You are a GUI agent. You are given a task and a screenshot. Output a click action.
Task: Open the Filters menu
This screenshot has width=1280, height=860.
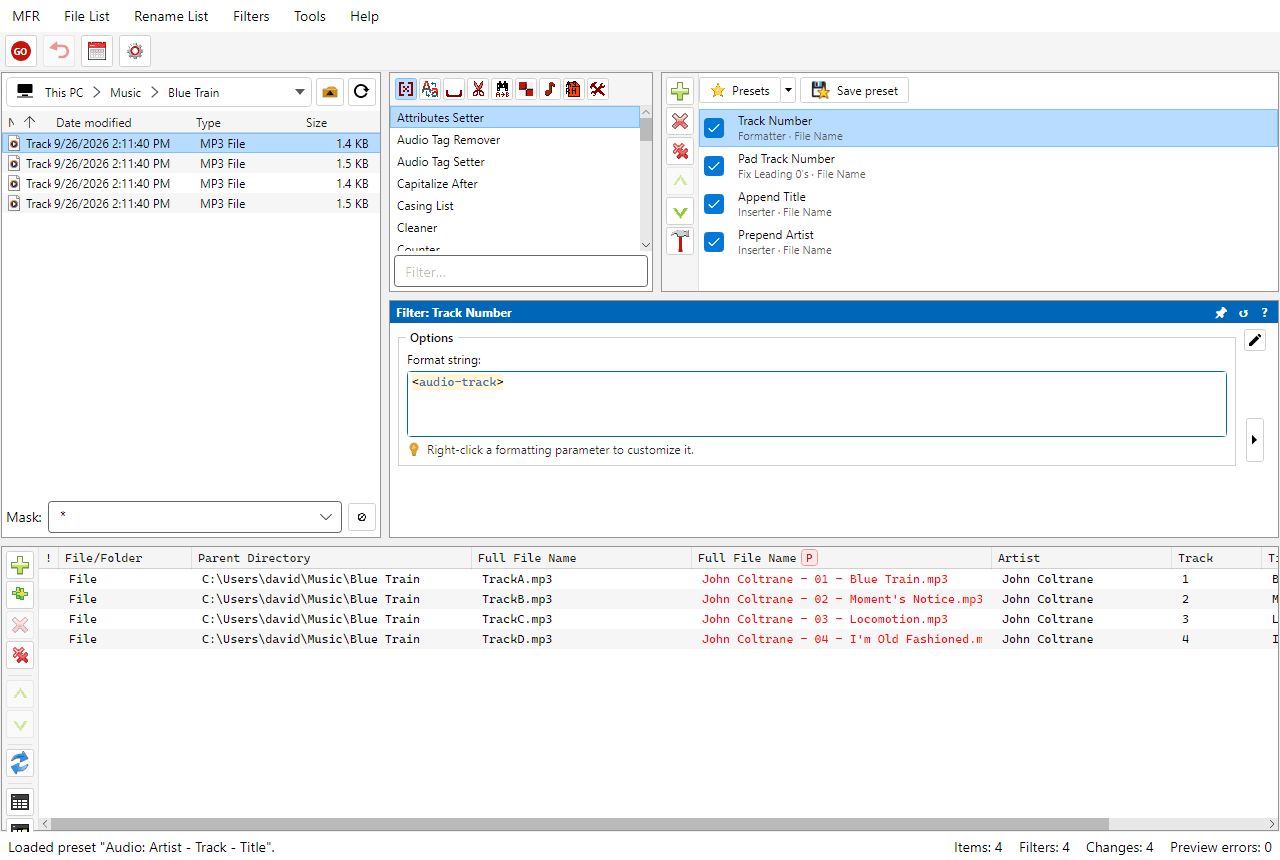(x=251, y=16)
